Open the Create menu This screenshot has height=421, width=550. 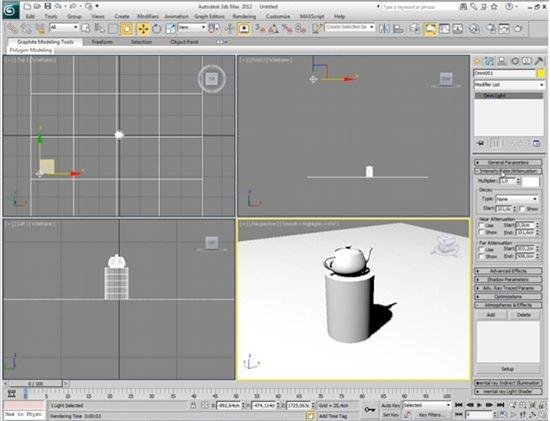[x=122, y=16]
